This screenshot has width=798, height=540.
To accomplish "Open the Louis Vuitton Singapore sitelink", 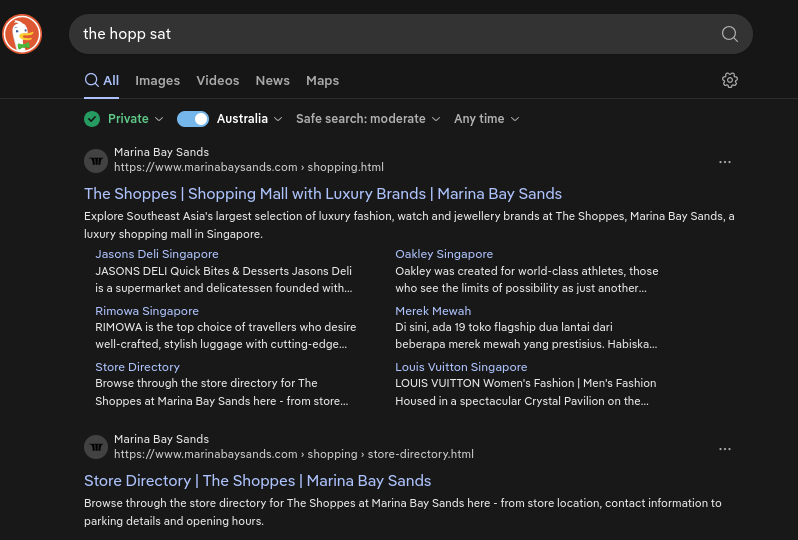I will tap(461, 367).
